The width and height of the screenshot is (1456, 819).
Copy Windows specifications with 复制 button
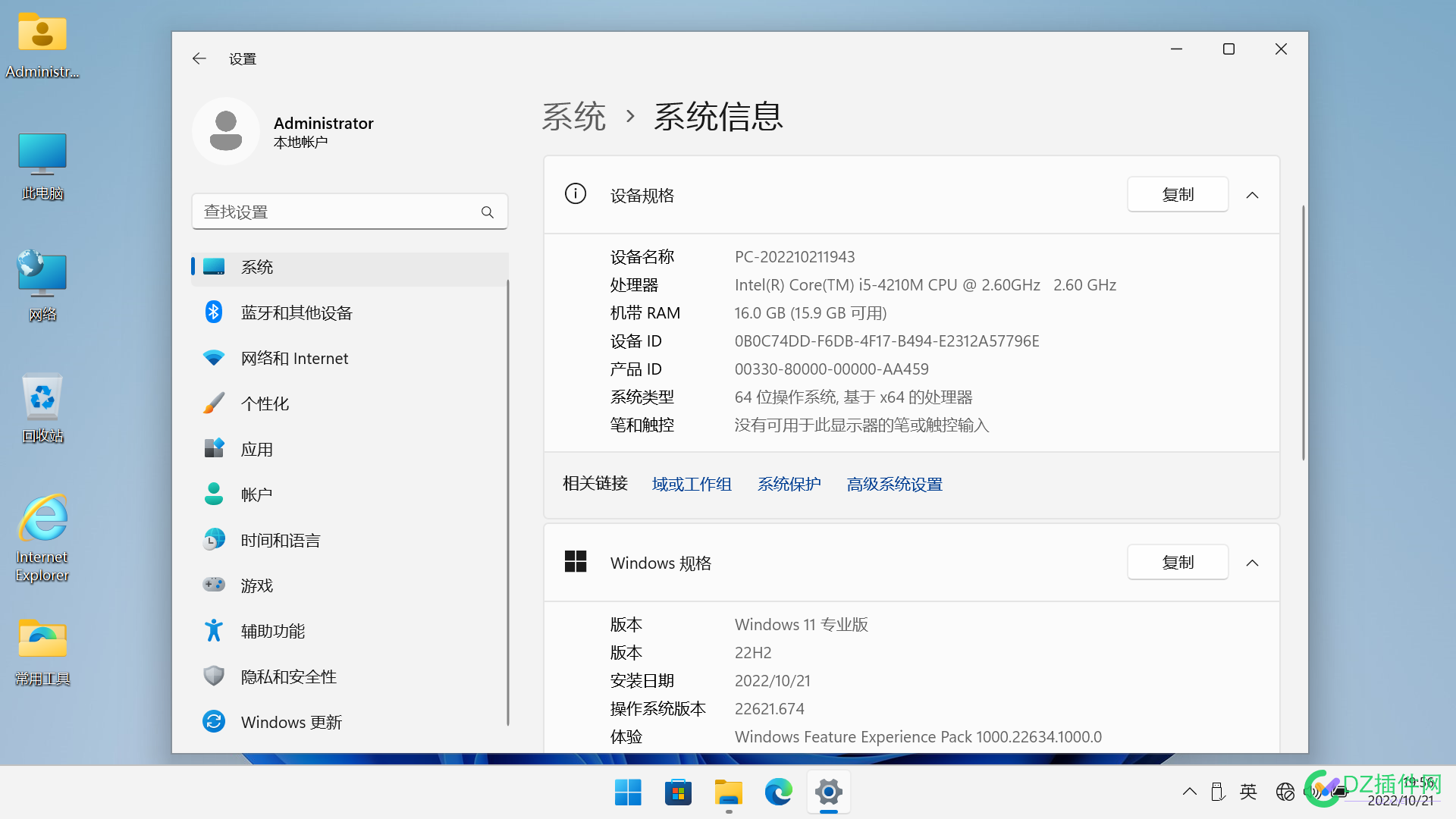(x=1178, y=563)
